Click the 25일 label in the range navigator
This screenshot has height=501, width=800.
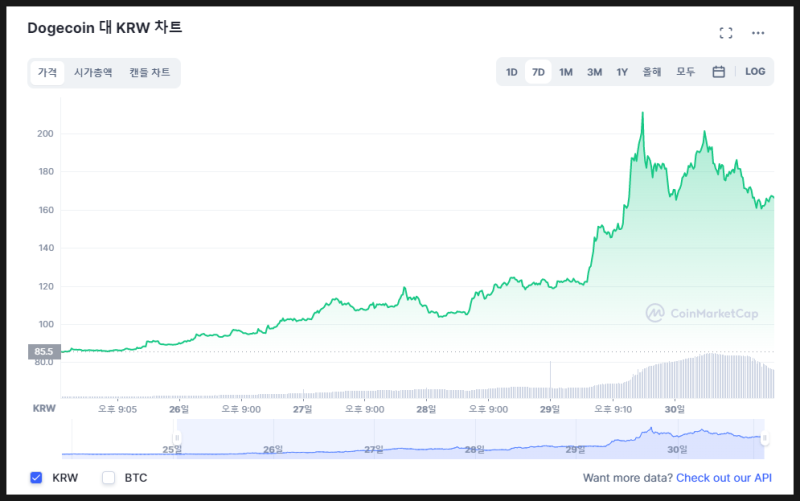click(172, 449)
